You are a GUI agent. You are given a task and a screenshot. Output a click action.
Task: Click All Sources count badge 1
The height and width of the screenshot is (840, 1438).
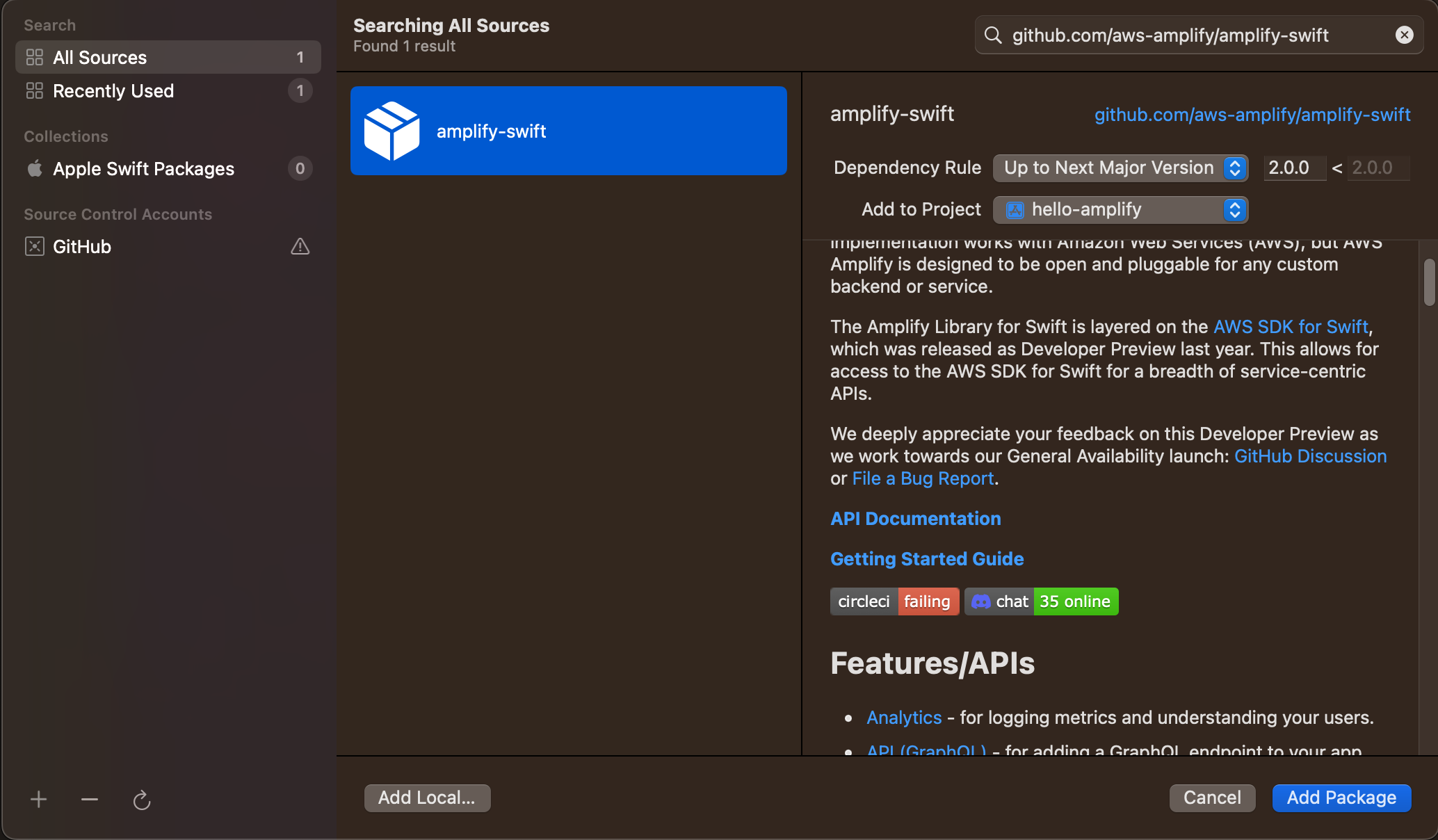[300, 57]
